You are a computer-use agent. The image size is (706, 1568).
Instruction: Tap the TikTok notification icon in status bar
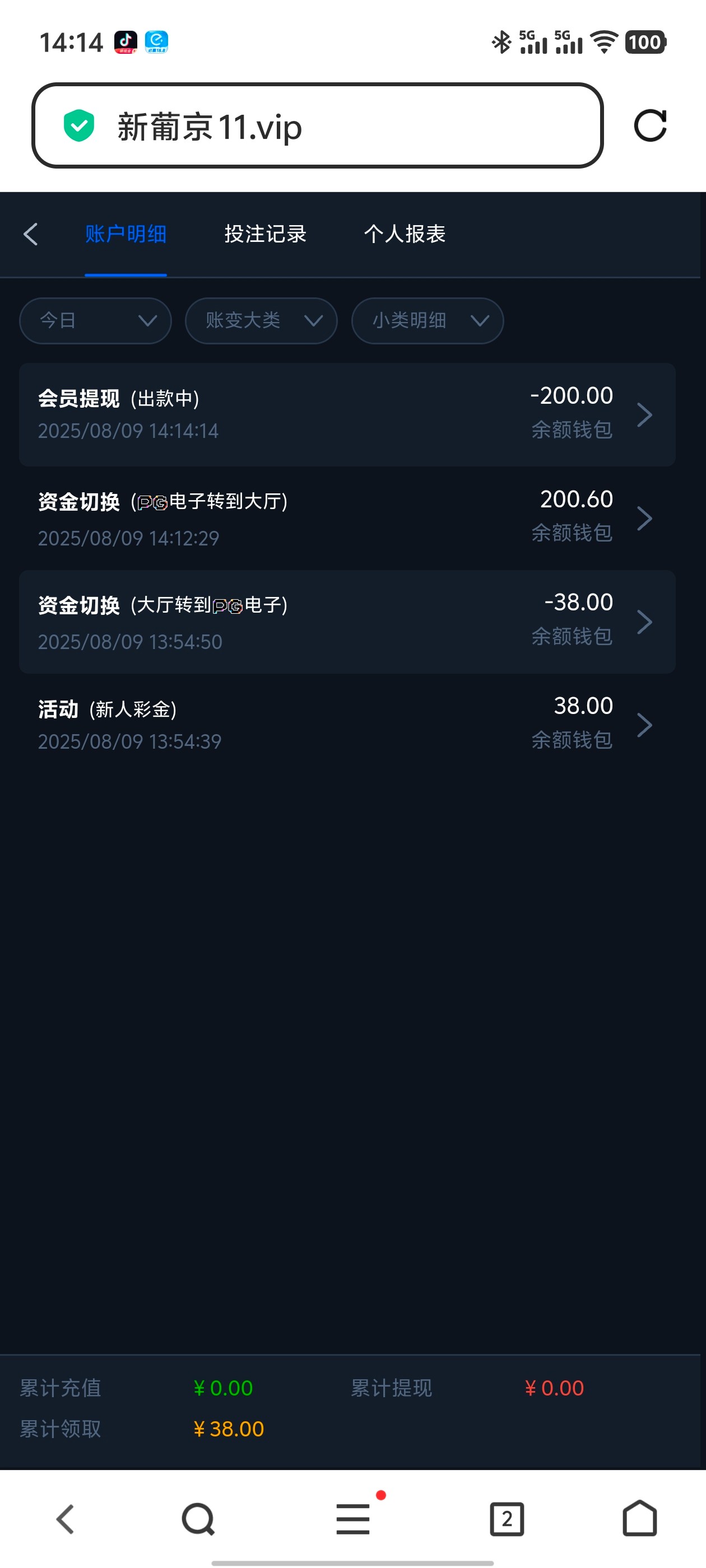click(x=126, y=42)
